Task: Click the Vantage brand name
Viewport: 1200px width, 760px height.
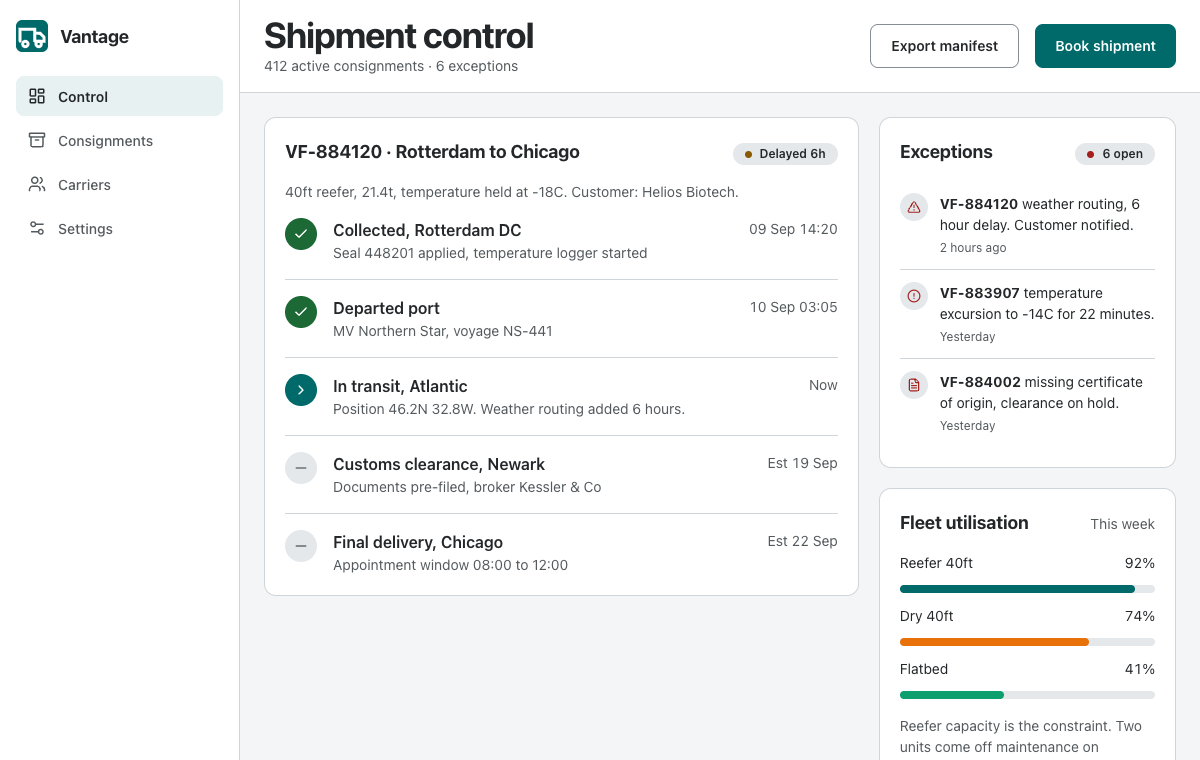Action: tap(94, 37)
